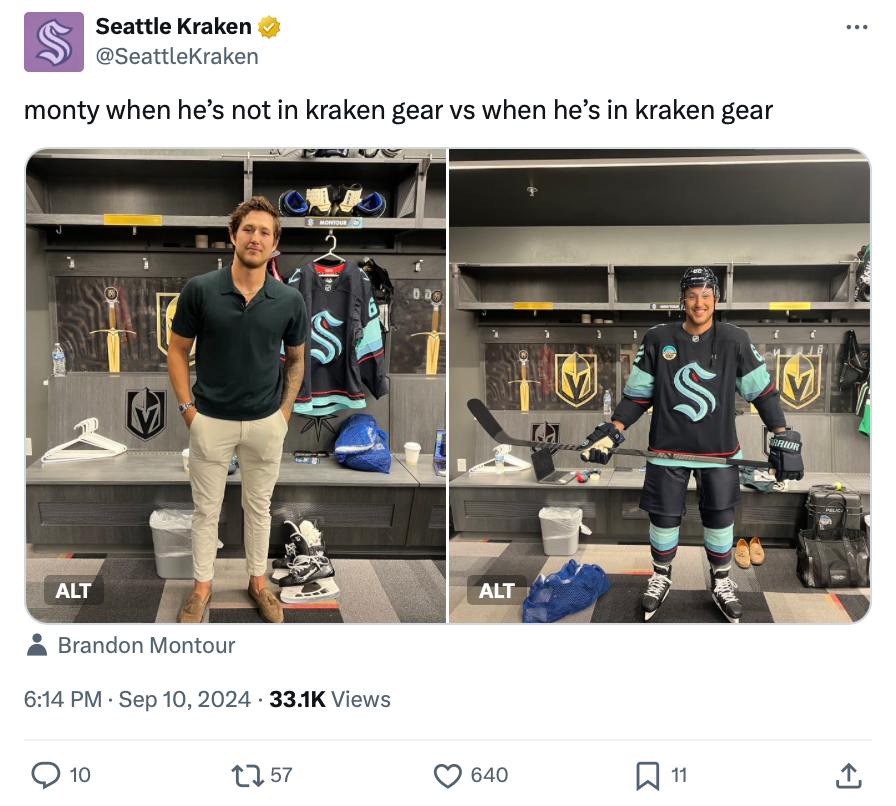The width and height of the screenshot is (896, 806).
Task: Click the reply speech bubble icon
Action: click(x=45, y=776)
